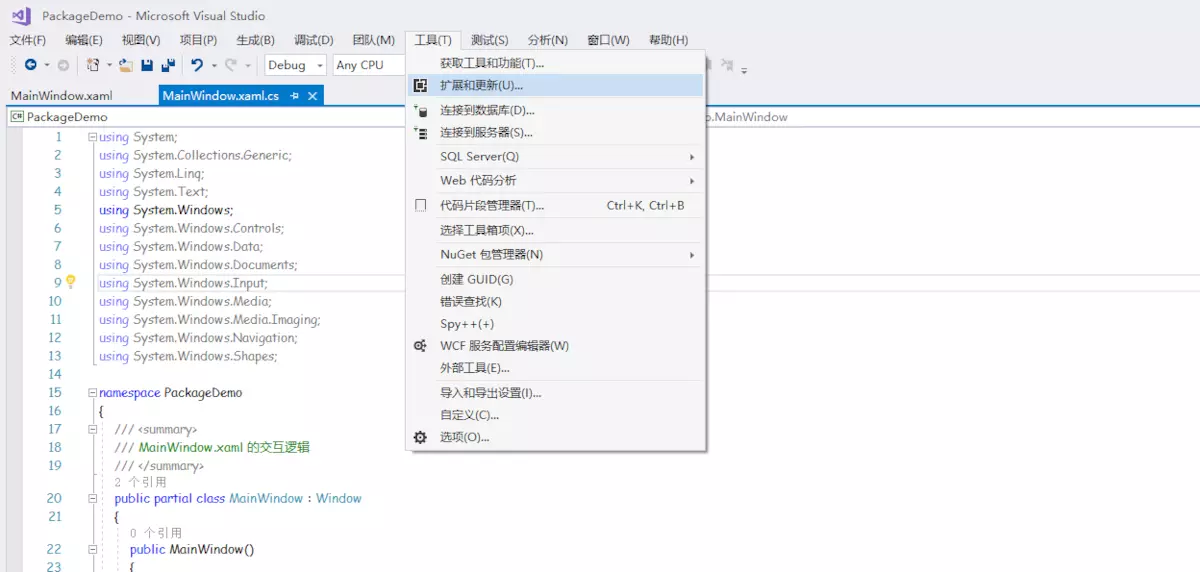This screenshot has height=572, width=1200.
Task: Click the WCF service editor gear icon
Action: (x=421, y=346)
